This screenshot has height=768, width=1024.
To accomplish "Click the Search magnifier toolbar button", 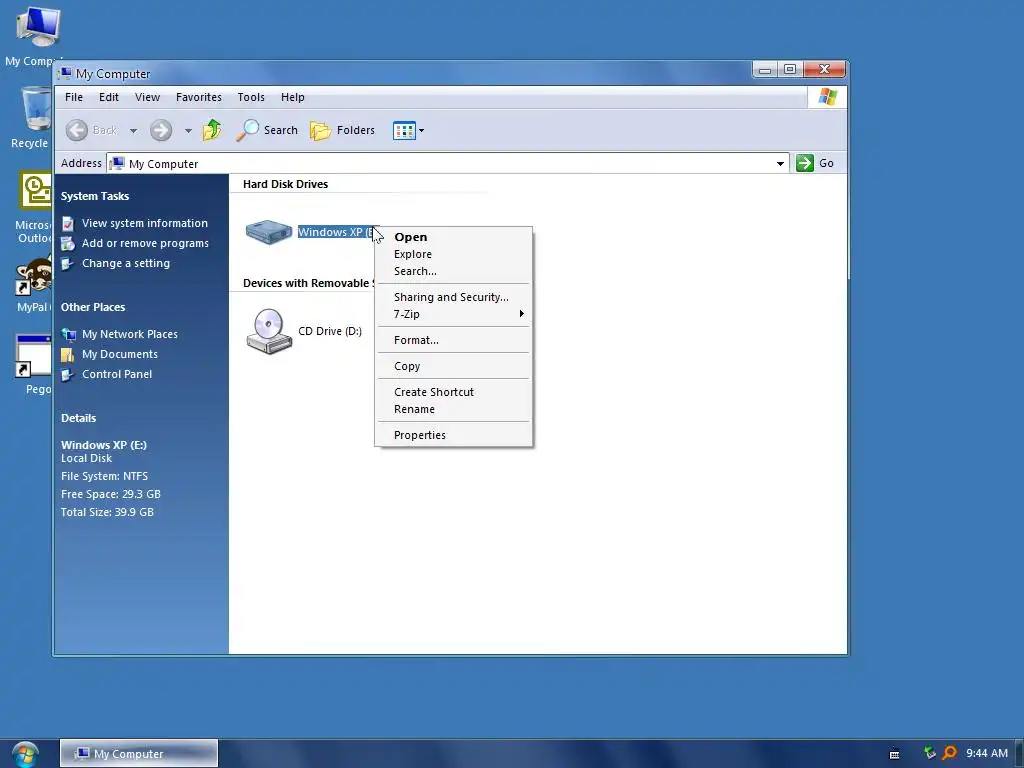I will (x=266, y=130).
